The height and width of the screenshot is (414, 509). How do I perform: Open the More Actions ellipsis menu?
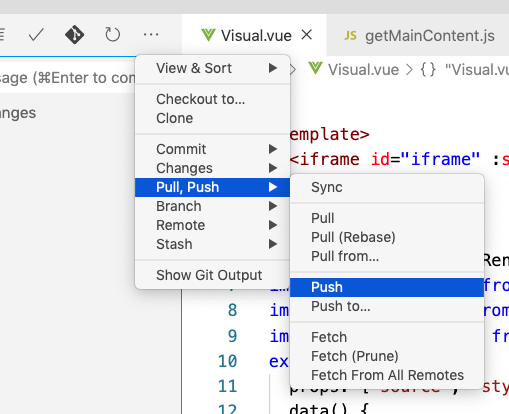tap(151, 34)
